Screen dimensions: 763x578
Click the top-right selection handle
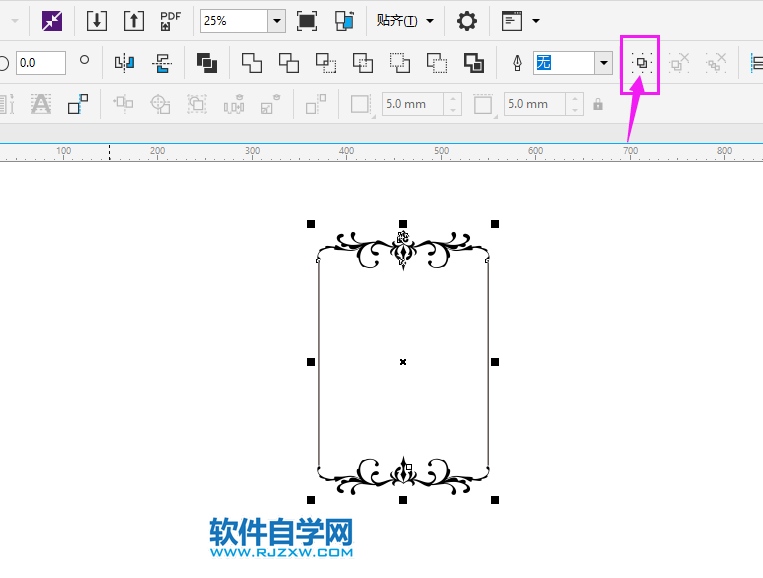pos(495,224)
